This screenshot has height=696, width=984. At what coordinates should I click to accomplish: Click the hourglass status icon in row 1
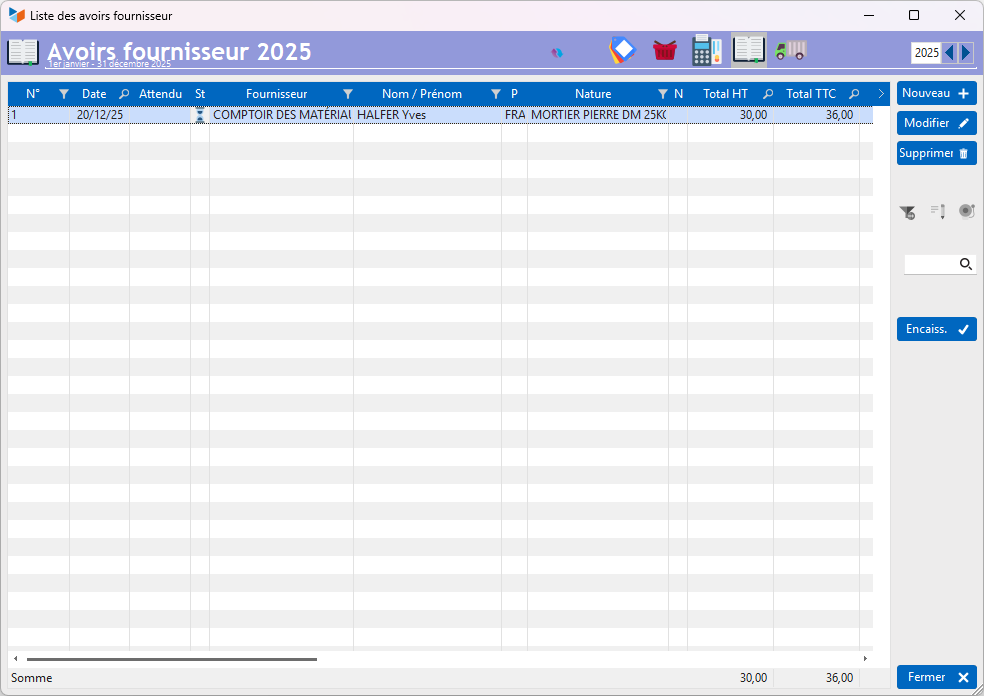point(200,115)
